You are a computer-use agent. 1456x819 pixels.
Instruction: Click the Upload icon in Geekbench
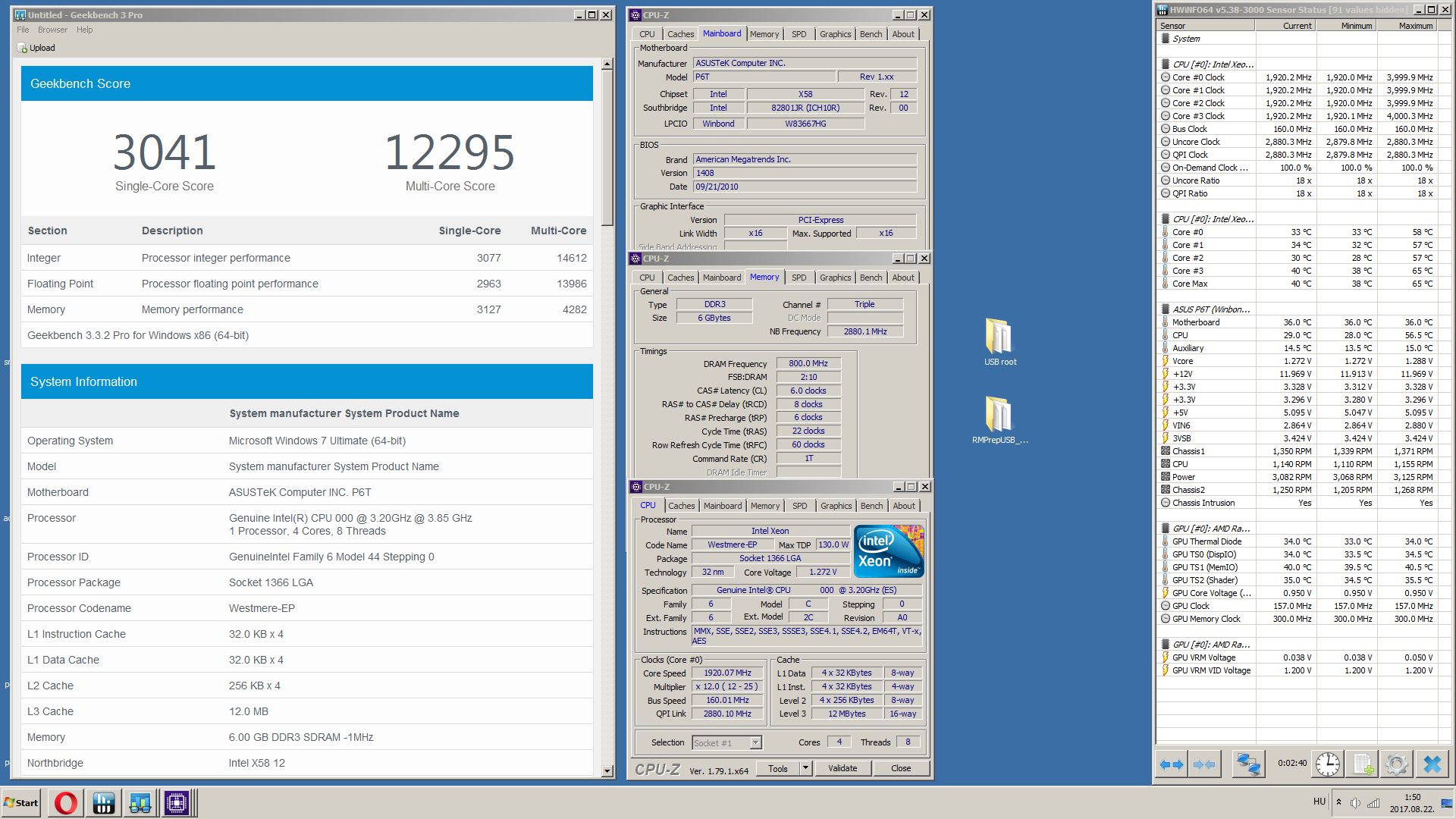(21, 48)
